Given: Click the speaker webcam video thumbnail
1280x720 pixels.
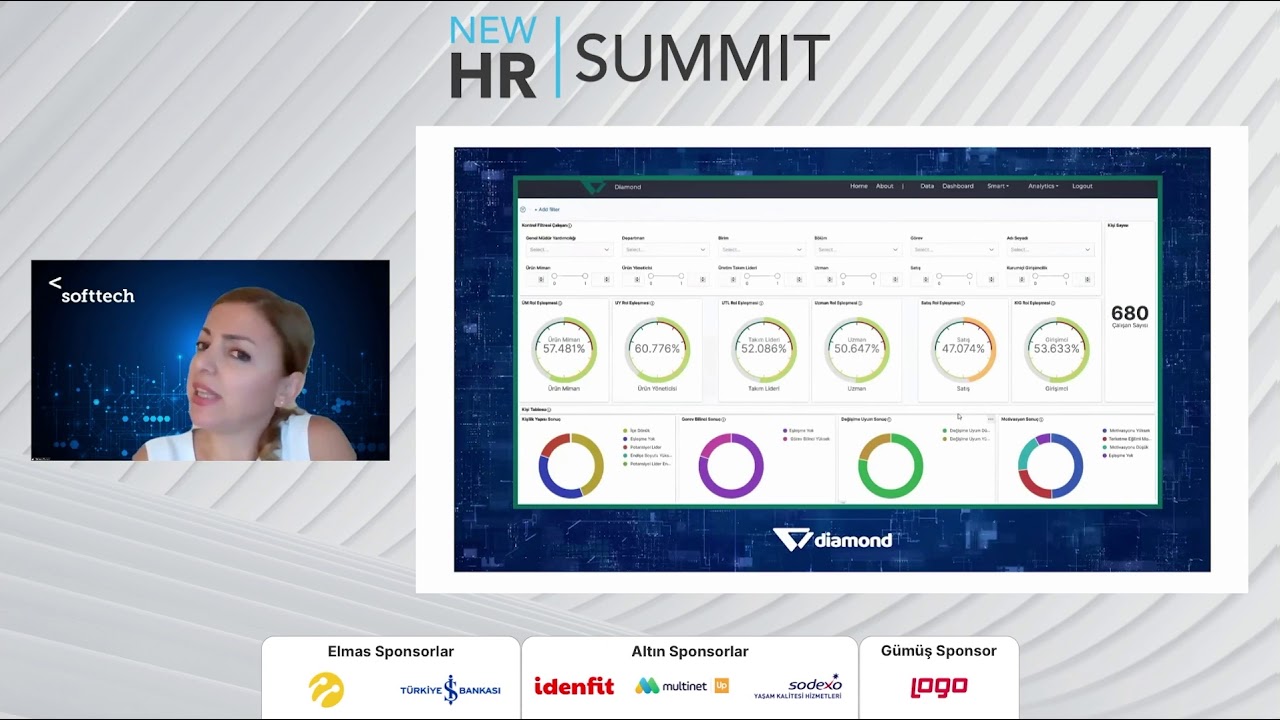Looking at the screenshot, I should click(210, 360).
